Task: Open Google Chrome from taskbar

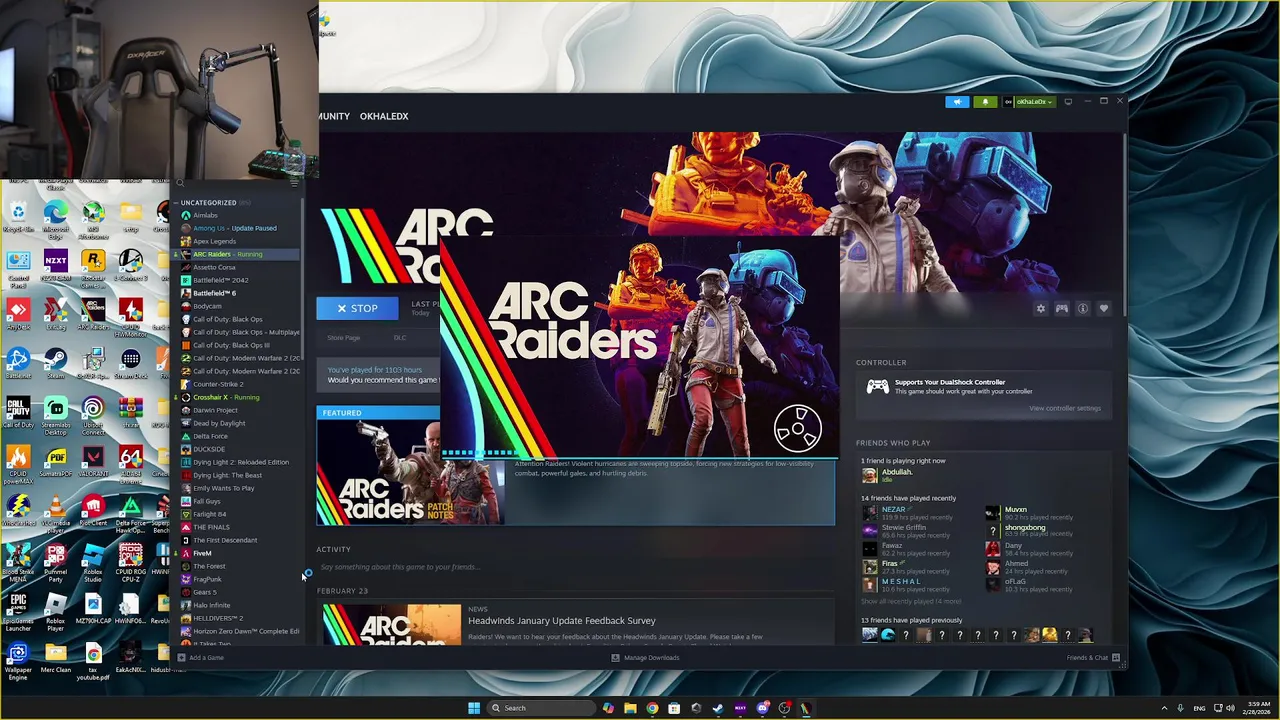Action: [x=652, y=708]
